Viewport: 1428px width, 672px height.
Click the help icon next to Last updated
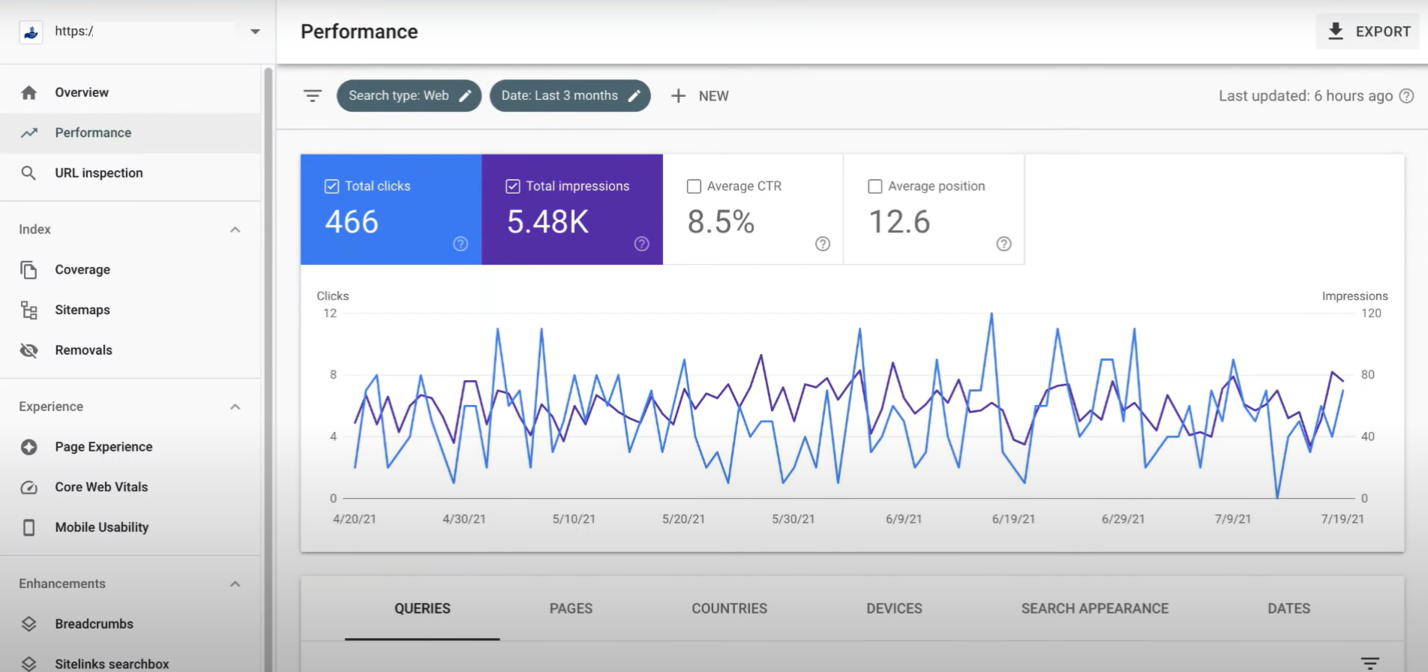(1406, 96)
